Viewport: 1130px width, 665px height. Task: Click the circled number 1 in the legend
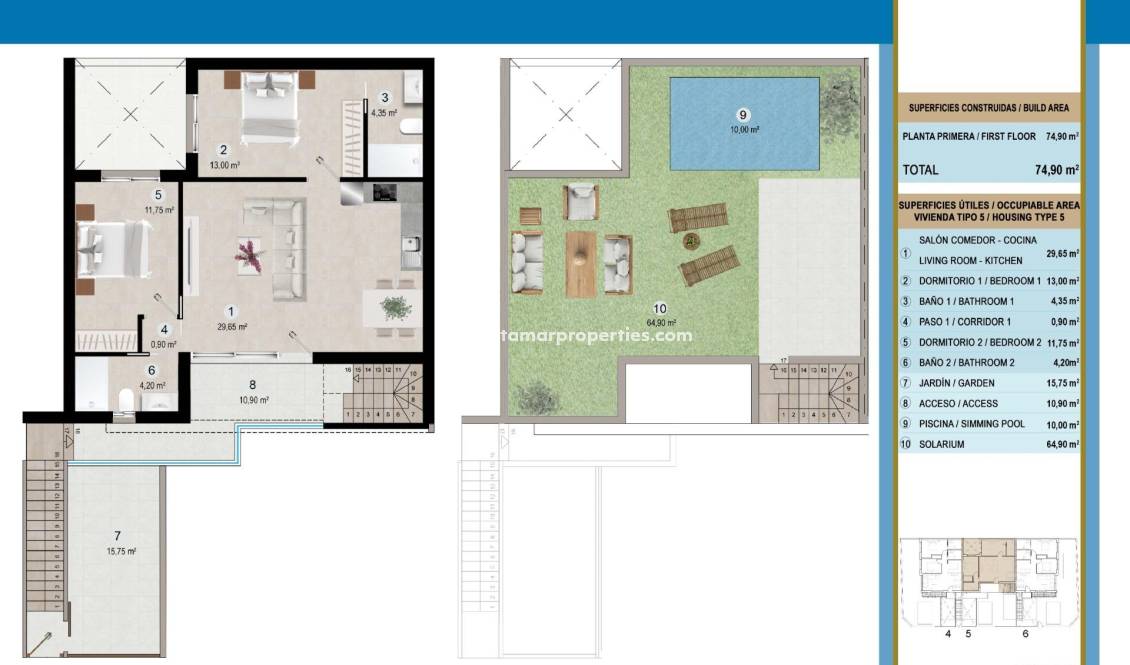tap(906, 254)
